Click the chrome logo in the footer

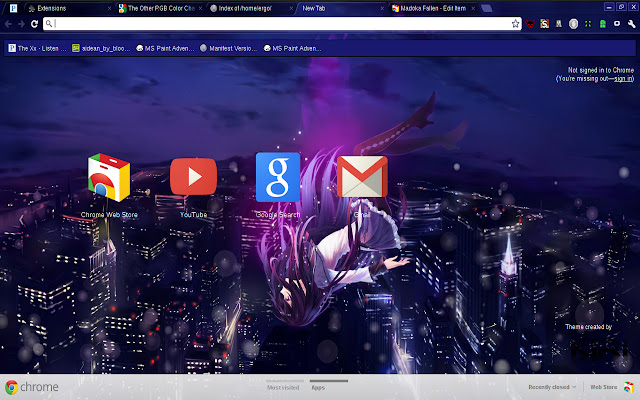(x=32, y=387)
